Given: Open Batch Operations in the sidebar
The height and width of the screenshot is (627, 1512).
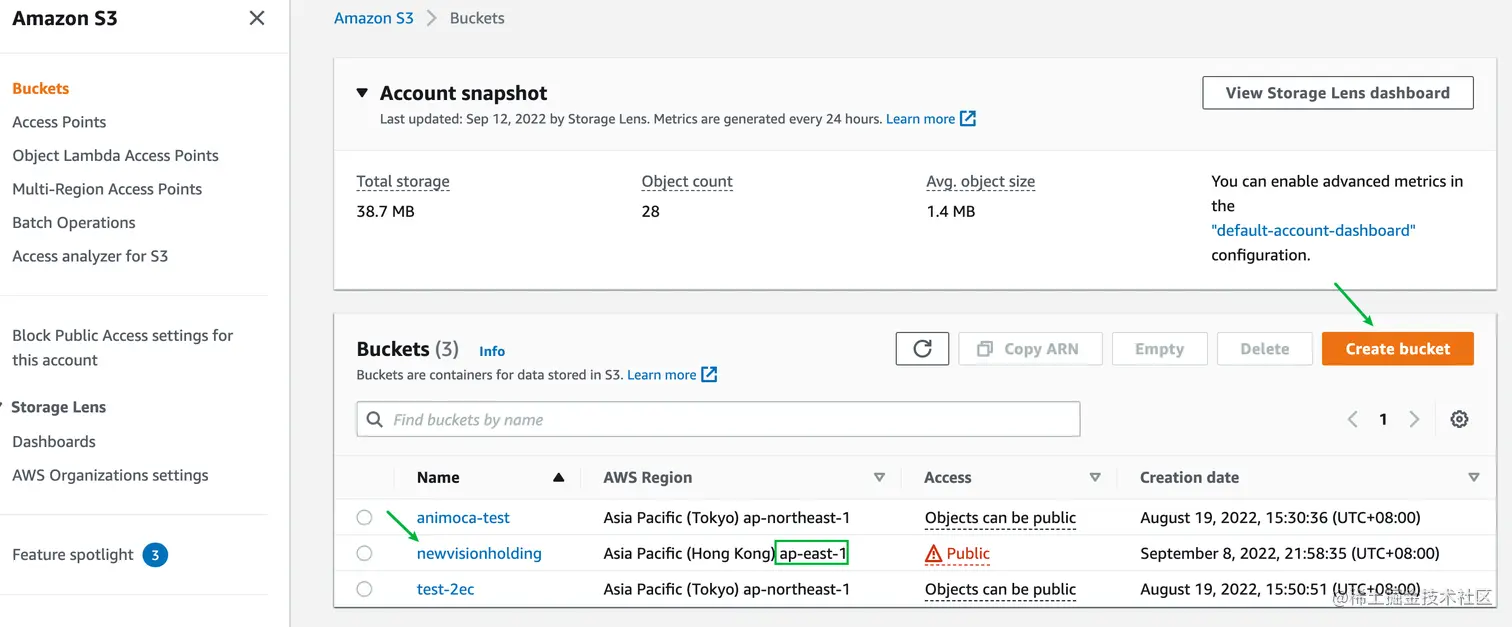Looking at the screenshot, I should tap(74, 223).
